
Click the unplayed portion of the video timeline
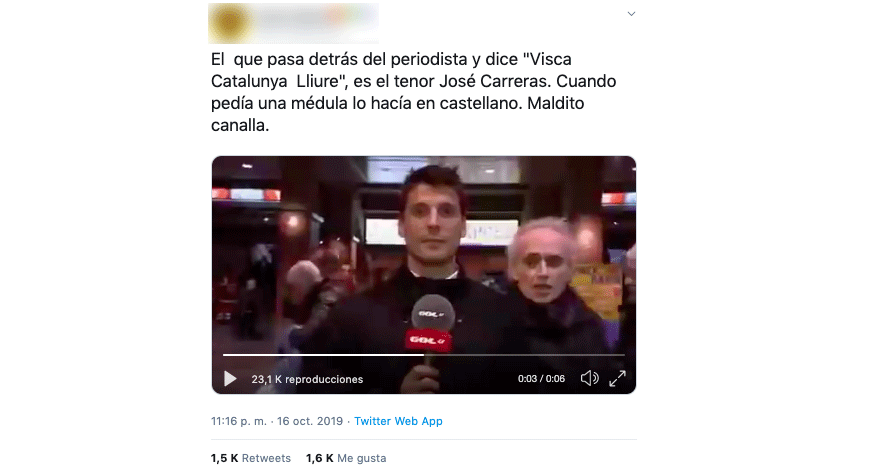[524, 355]
